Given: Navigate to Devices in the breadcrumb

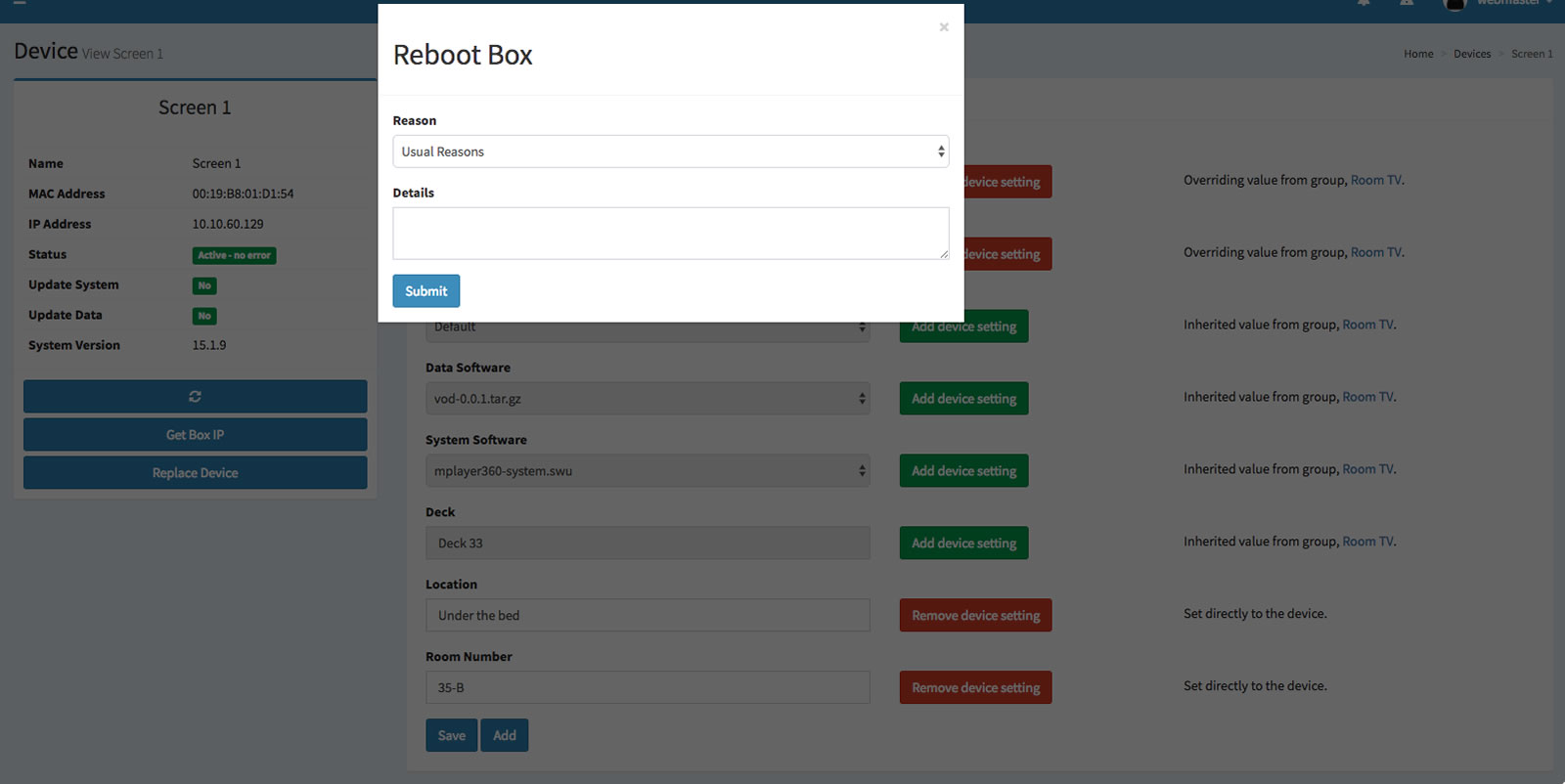Looking at the screenshot, I should click(1471, 54).
